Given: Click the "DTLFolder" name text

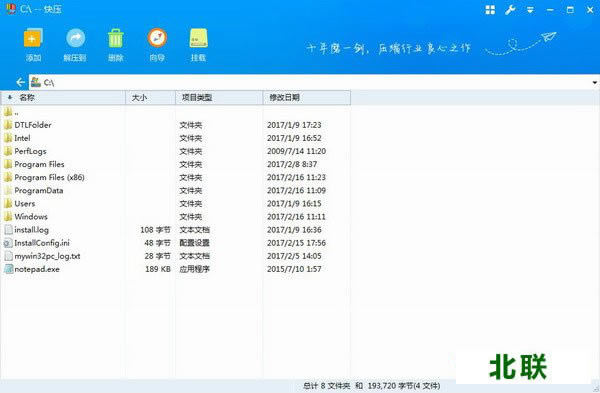Looking at the screenshot, I should tap(33, 125).
